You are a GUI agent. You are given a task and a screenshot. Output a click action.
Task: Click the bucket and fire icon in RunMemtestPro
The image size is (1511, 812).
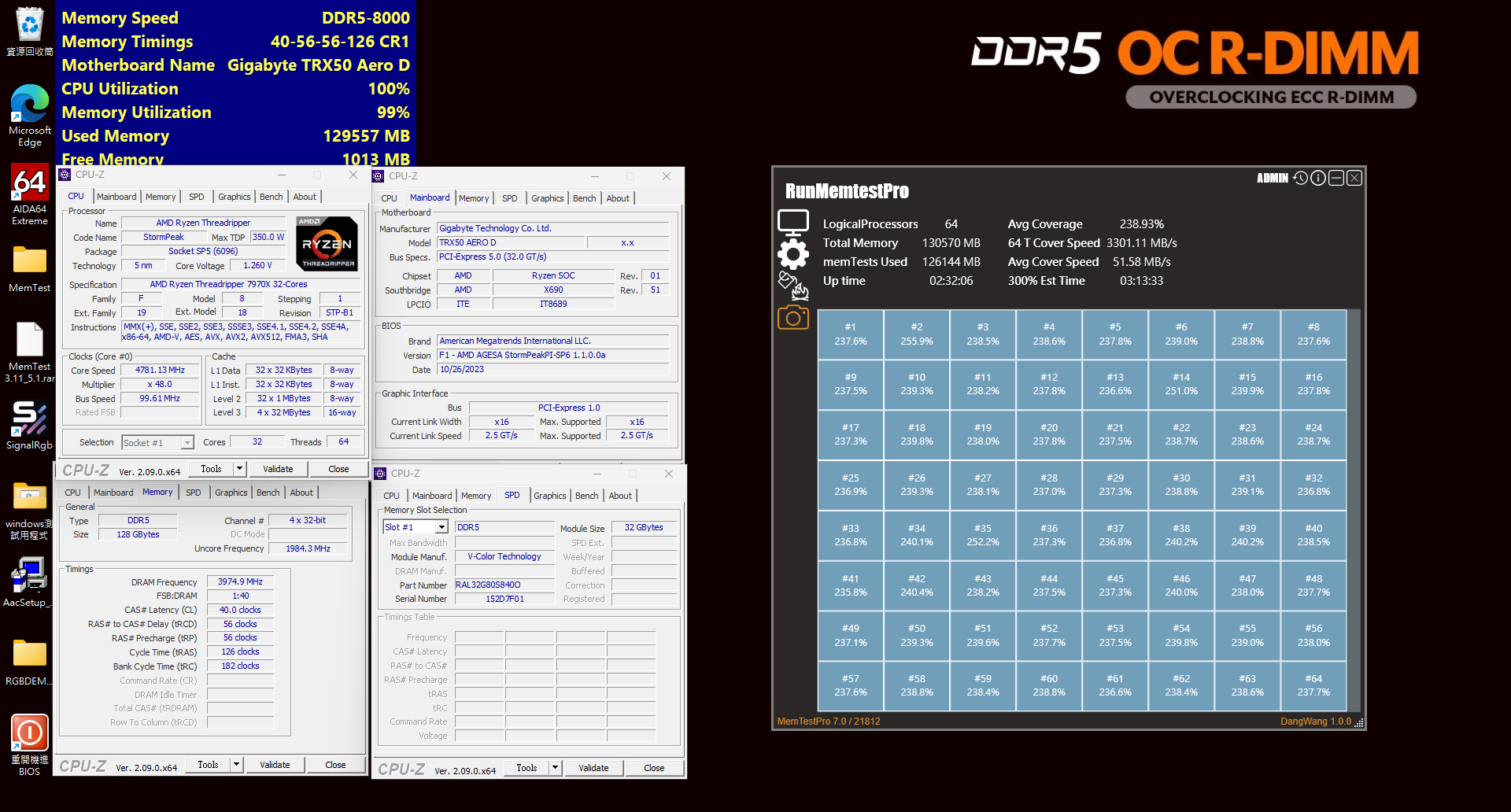click(792, 286)
